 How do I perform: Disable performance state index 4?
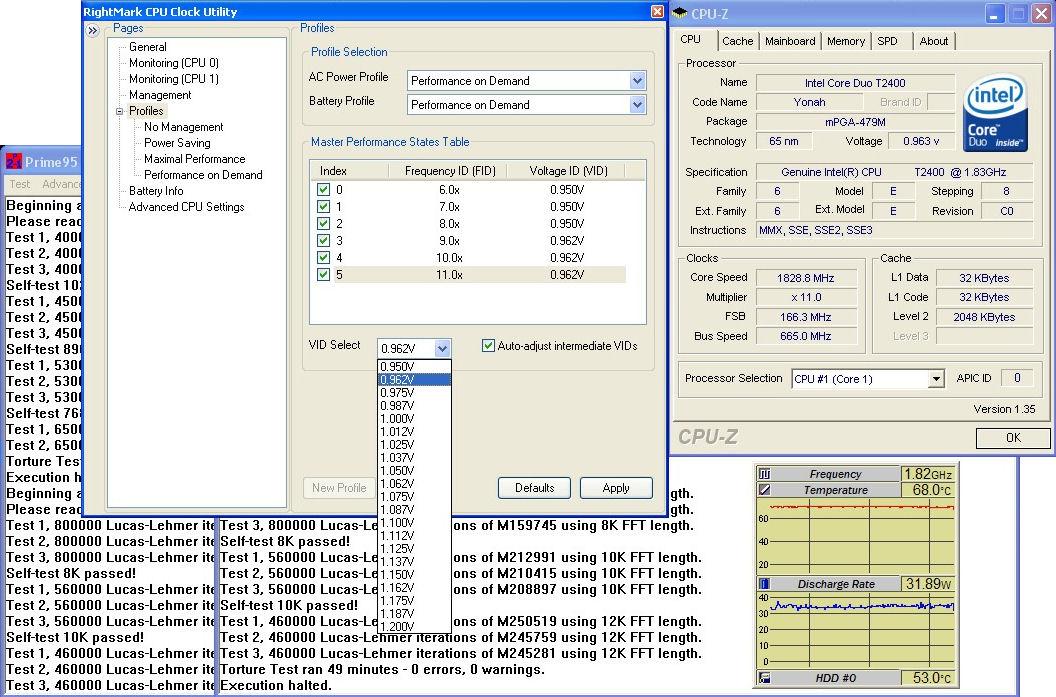pyautogui.click(x=323, y=257)
